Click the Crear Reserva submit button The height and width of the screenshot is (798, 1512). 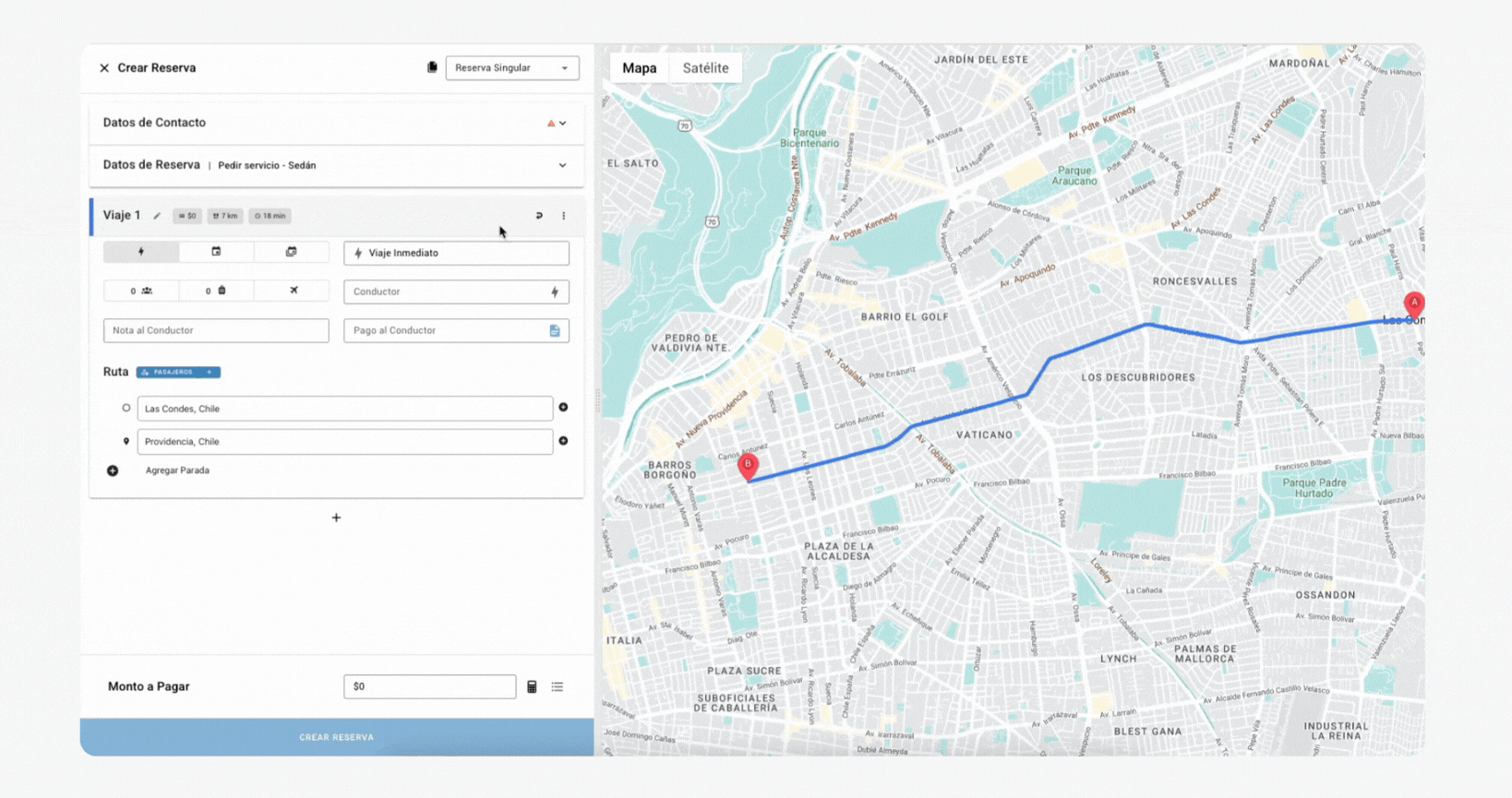tap(337, 737)
